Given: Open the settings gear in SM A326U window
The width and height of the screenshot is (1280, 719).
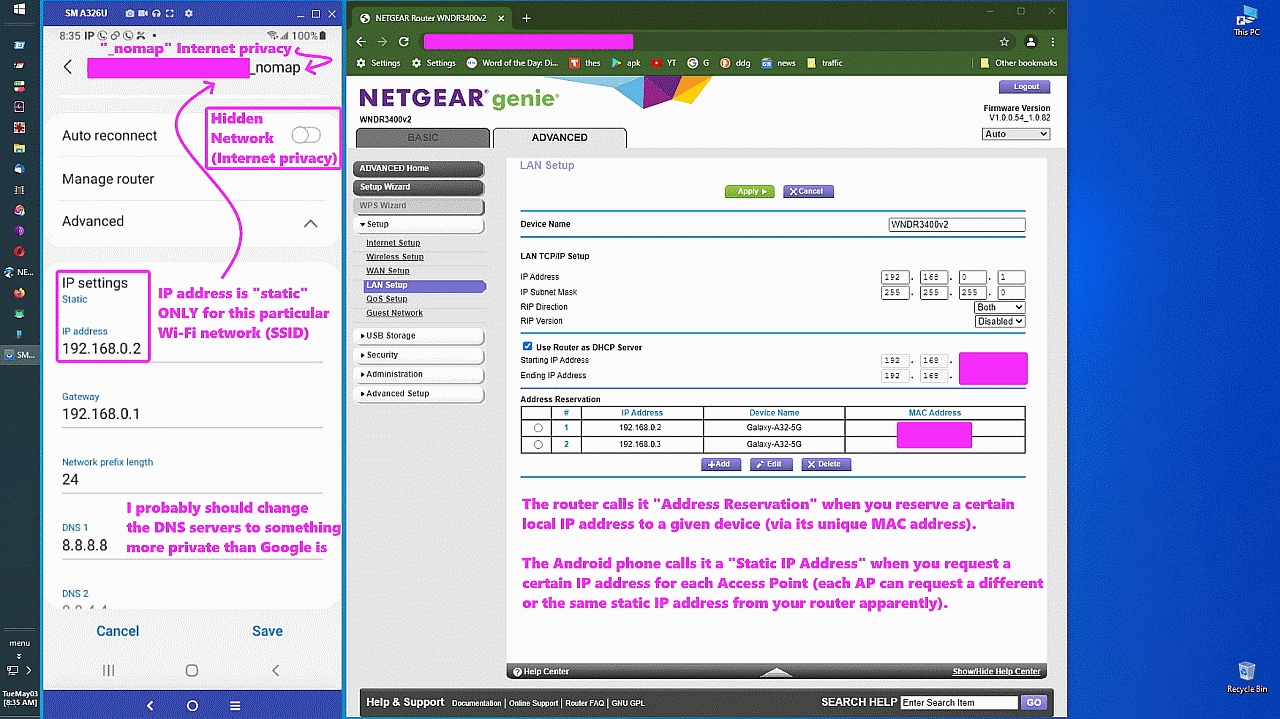Looking at the screenshot, I should [x=189, y=13].
